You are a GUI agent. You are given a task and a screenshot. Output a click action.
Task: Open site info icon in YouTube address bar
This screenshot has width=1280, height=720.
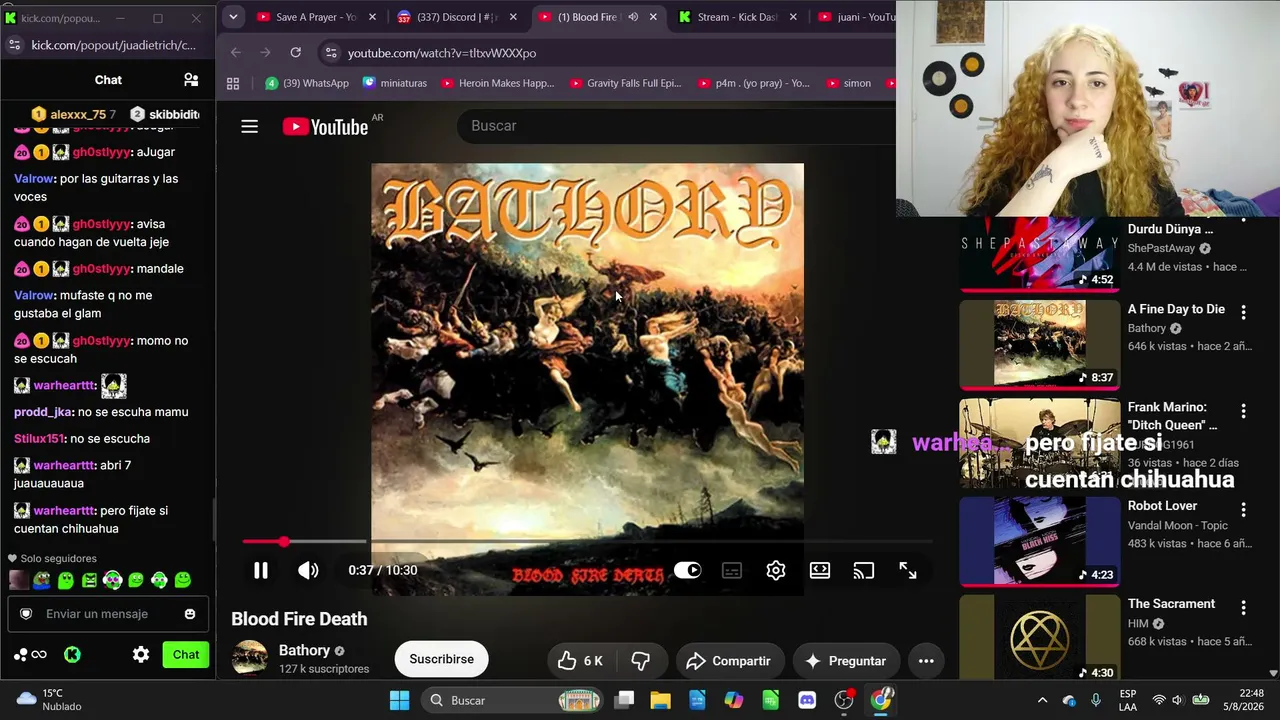pyautogui.click(x=331, y=53)
